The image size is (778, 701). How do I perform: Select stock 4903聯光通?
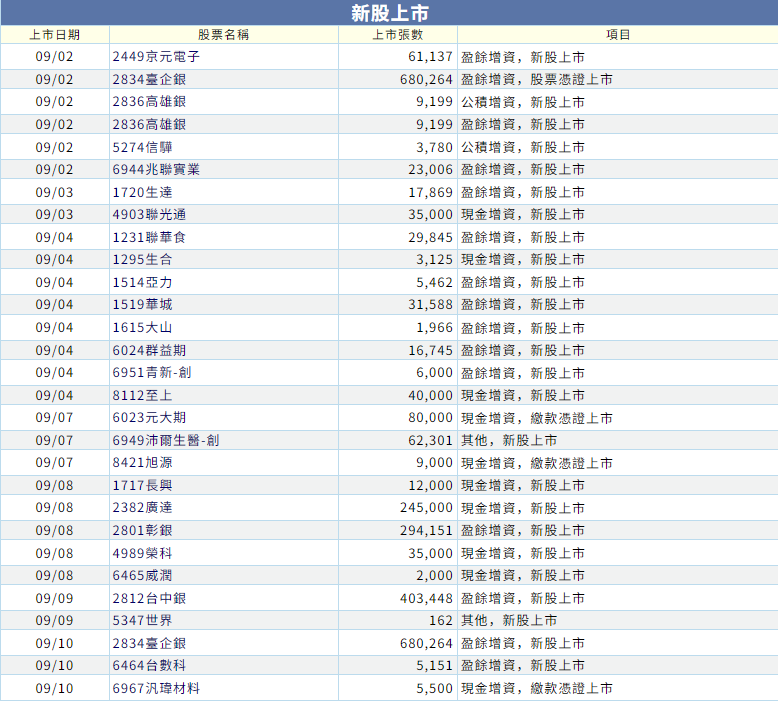click(x=149, y=214)
